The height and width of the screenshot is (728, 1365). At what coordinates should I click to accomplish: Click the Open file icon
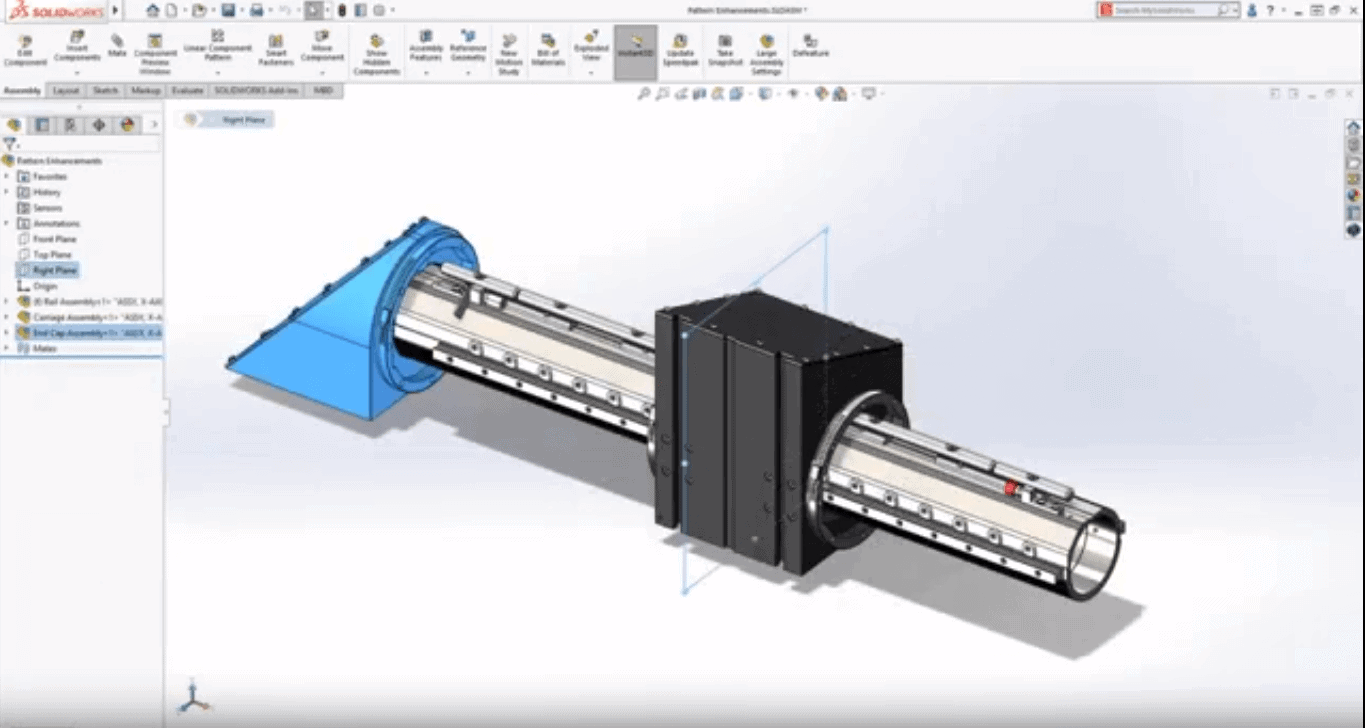(199, 10)
